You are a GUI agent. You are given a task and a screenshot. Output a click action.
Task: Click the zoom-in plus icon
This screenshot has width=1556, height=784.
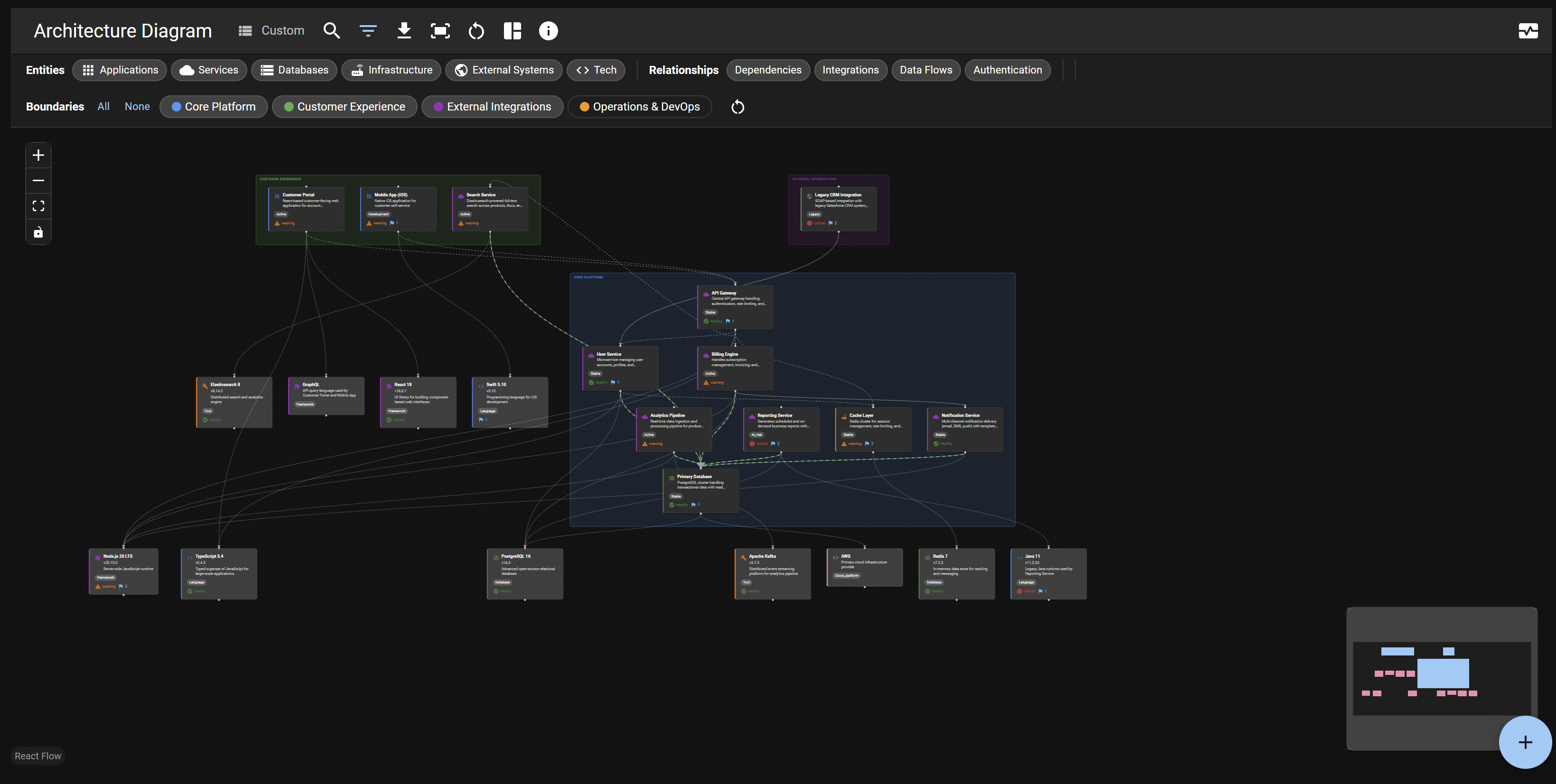click(x=38, y=155)
